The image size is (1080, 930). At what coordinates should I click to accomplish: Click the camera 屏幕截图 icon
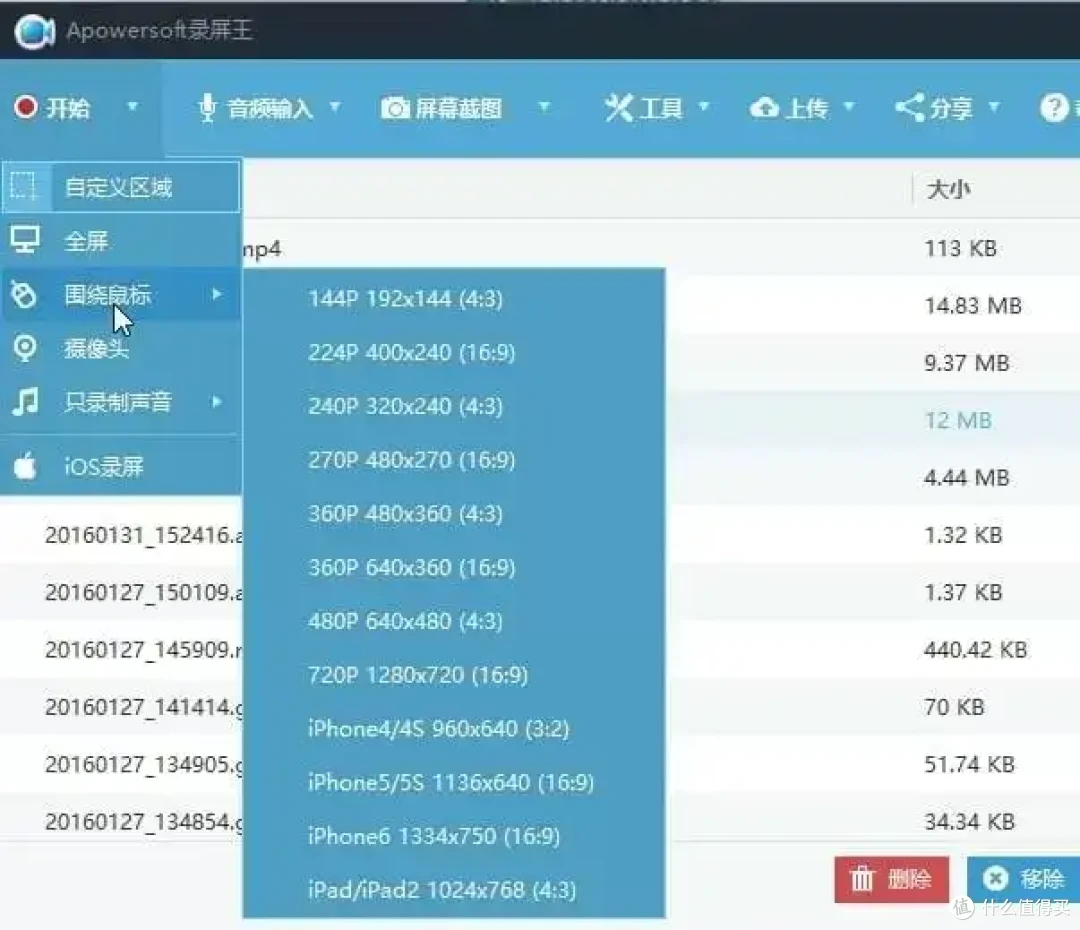(x=395, y=108)
